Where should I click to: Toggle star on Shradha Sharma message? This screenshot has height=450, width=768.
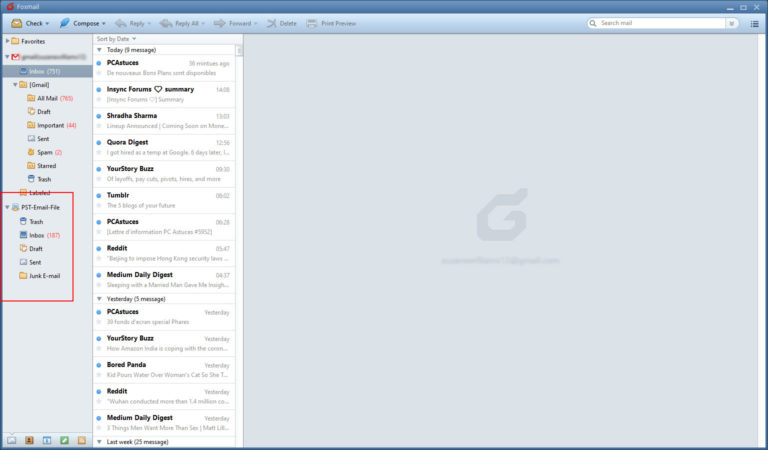99,126
